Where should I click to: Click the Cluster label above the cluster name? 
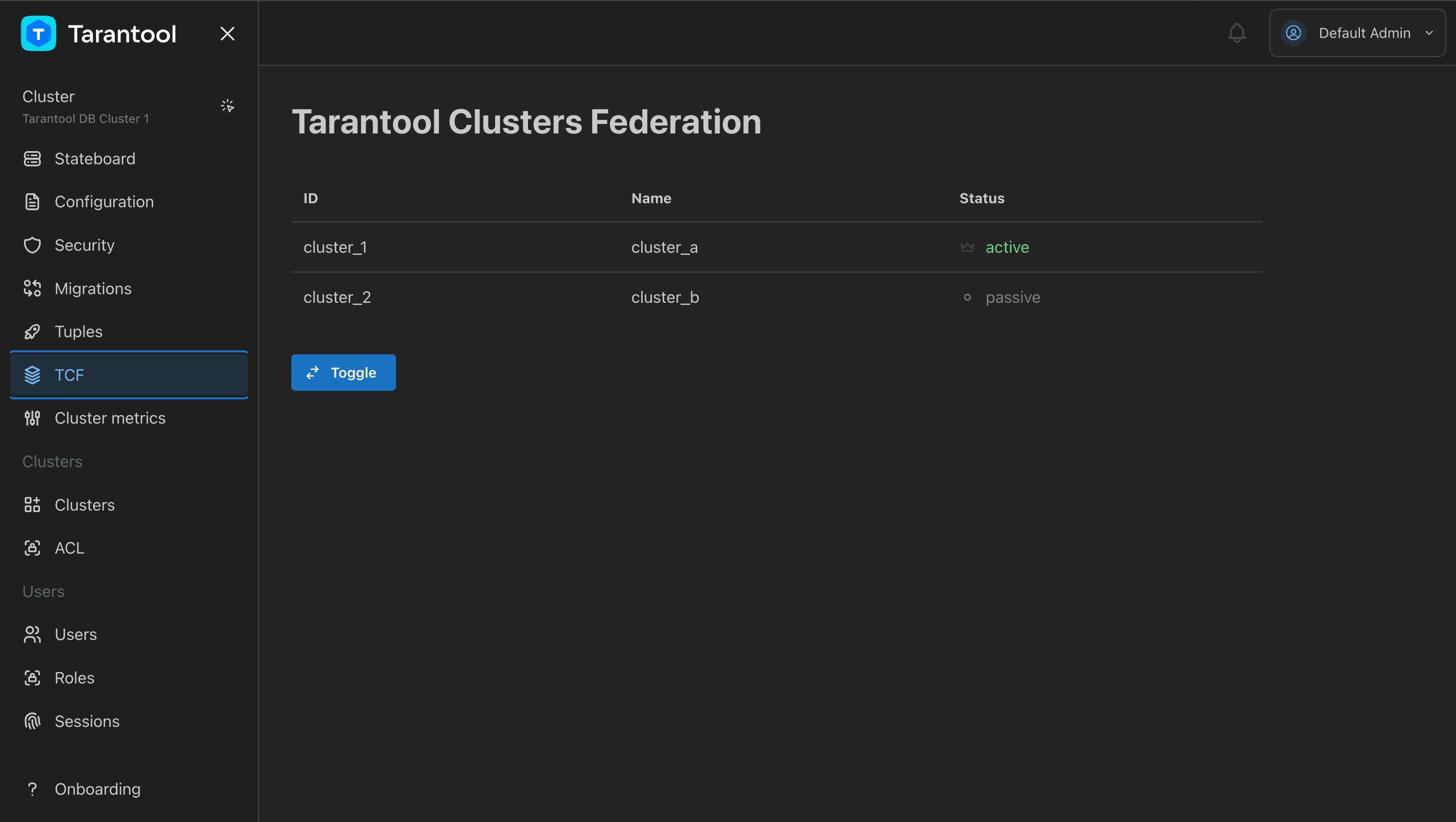49,97
